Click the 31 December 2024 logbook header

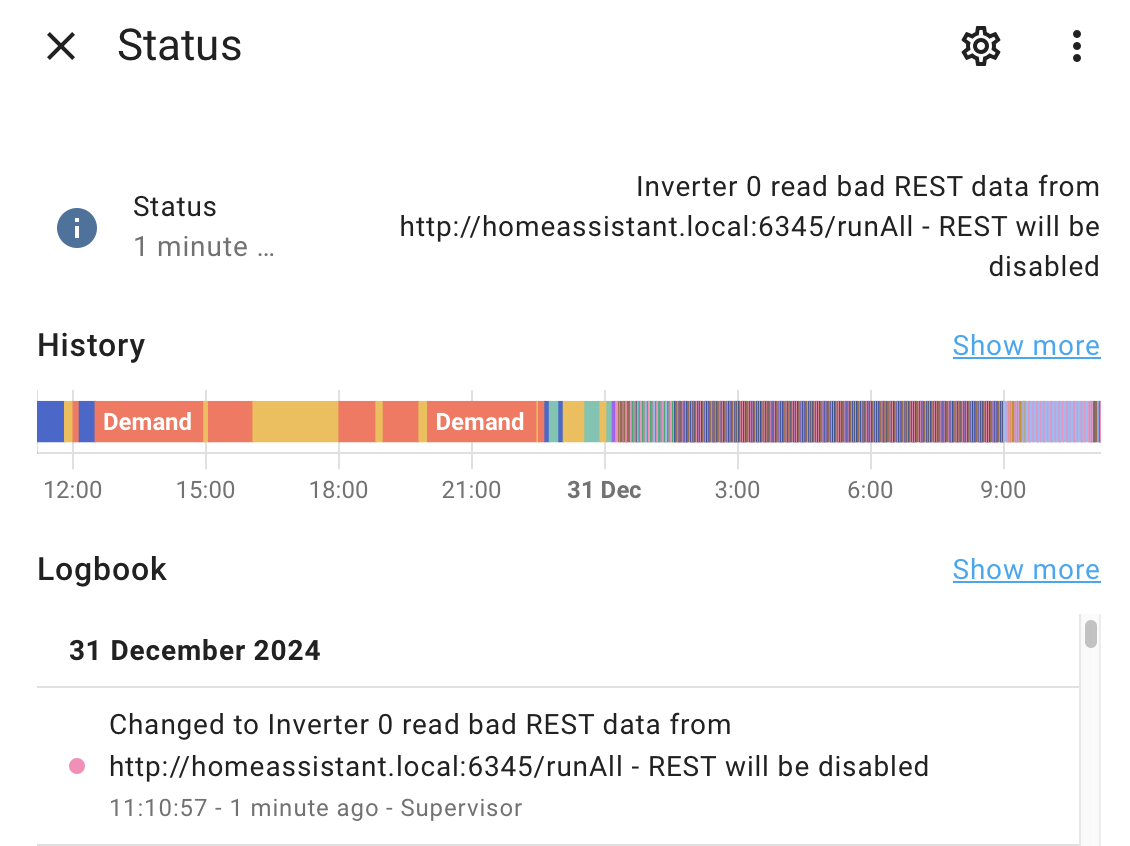coord(195,651)
